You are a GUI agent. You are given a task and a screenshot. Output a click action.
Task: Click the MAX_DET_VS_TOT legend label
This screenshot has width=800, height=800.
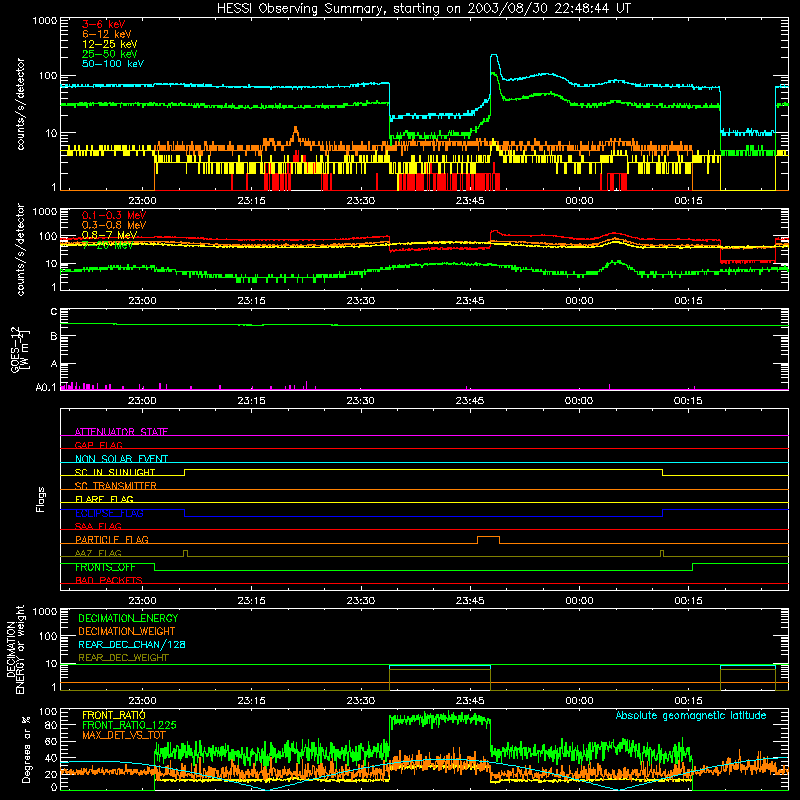[x=124, y=735]
